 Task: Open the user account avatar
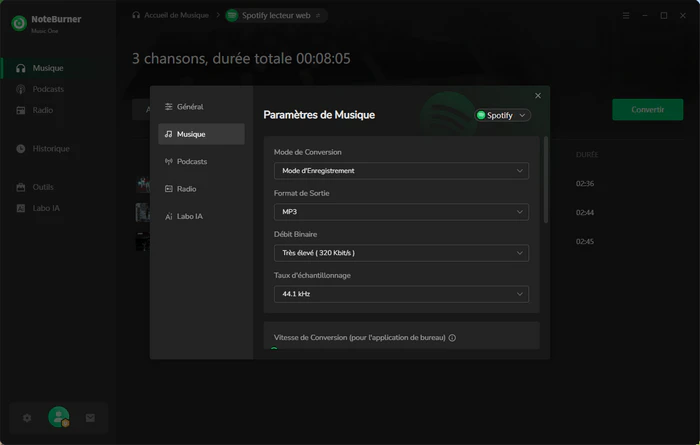pyautogui.click(x=58, y=417)
